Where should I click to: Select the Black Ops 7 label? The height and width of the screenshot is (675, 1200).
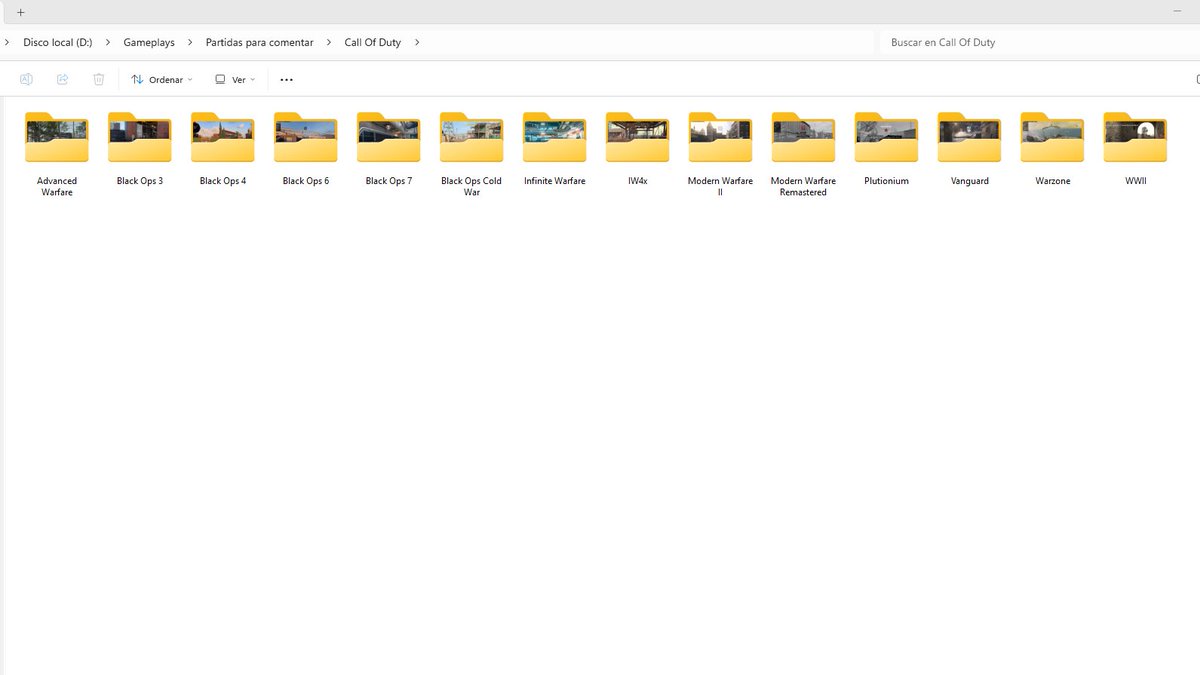(389, 181)
